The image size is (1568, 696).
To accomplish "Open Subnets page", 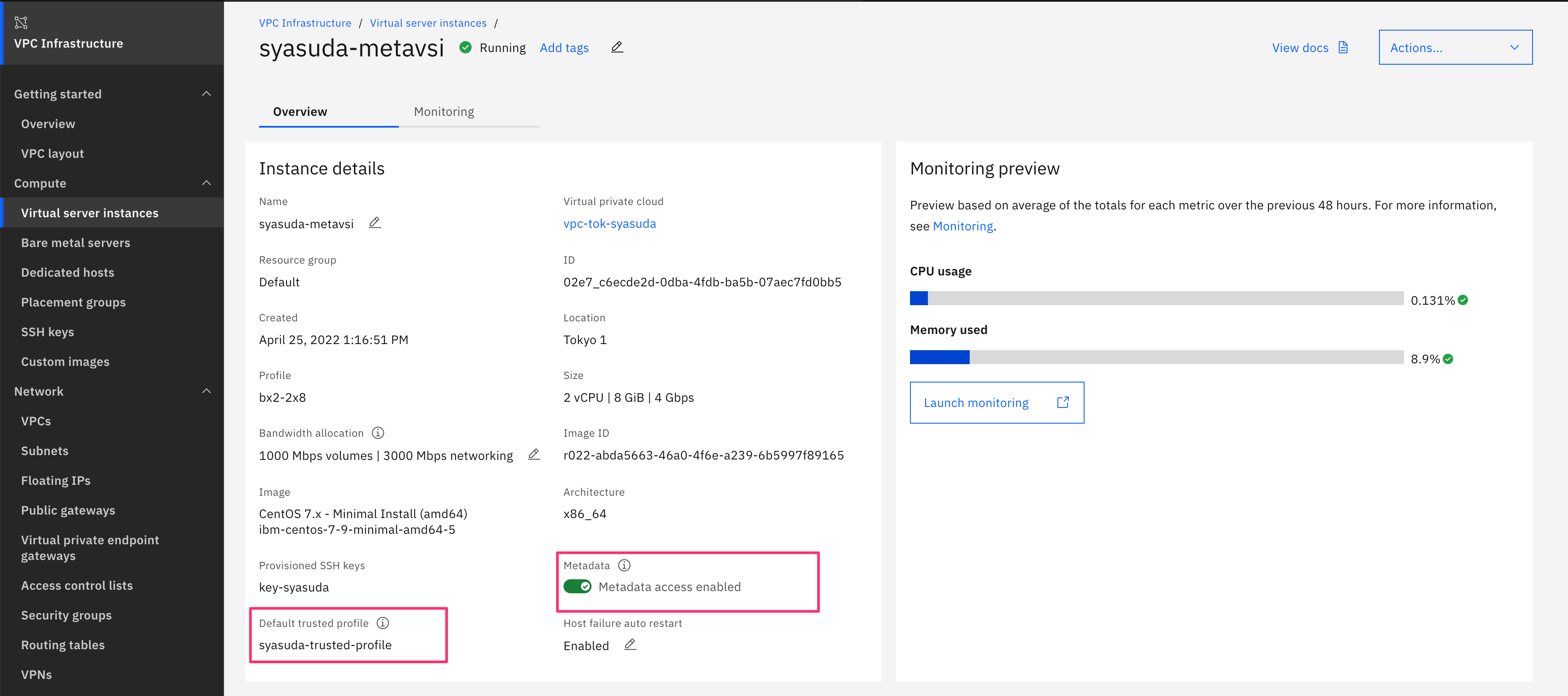I will tap(45, 451).
